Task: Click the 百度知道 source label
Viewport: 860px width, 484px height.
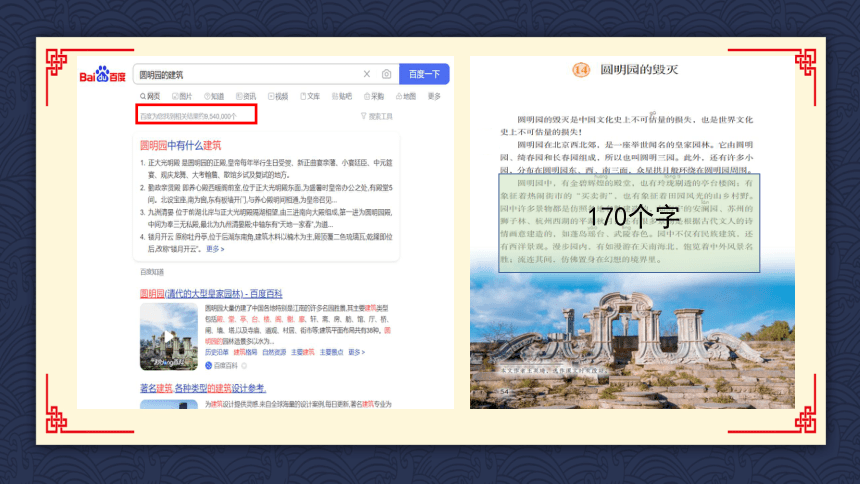Action: pyautogui.click(x=152, y=272)
